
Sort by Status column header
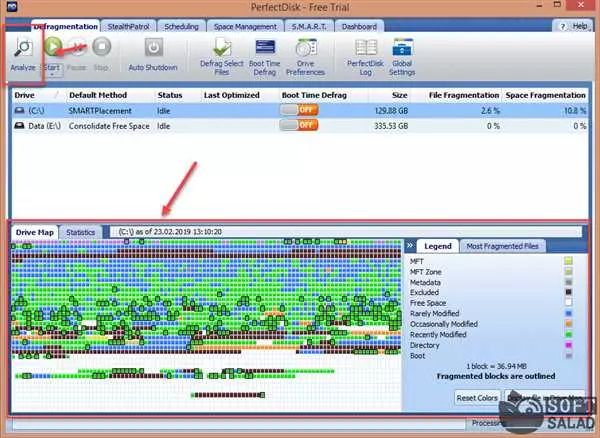point(170,95)
